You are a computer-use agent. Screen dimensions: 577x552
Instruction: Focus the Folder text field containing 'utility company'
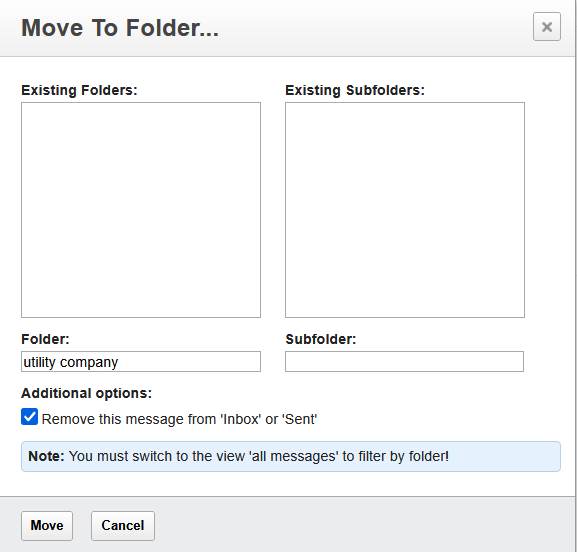pyautogui.click(x=141, y=361)
